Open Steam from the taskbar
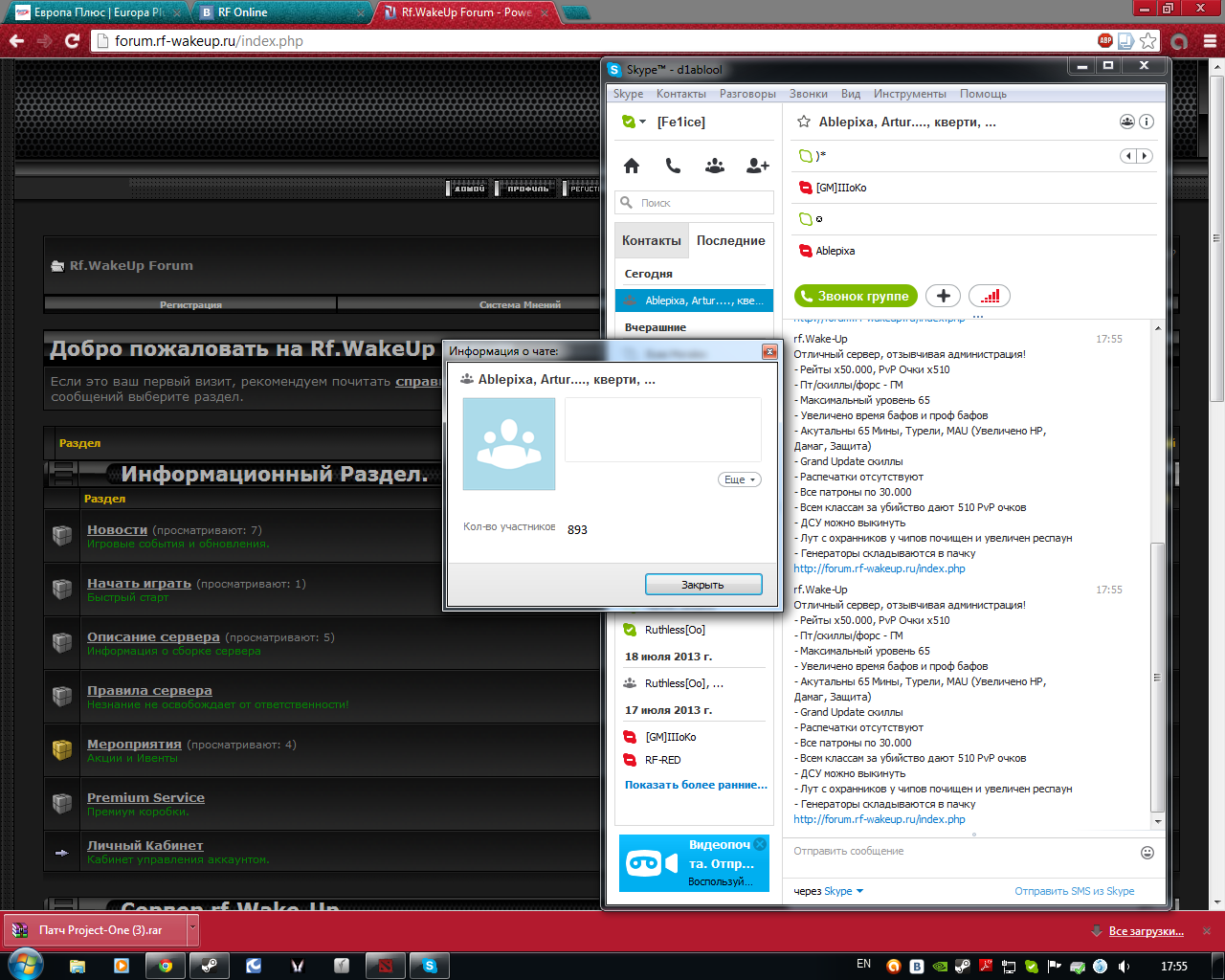This screenshot has width=1225, height=980. (210, 966)
